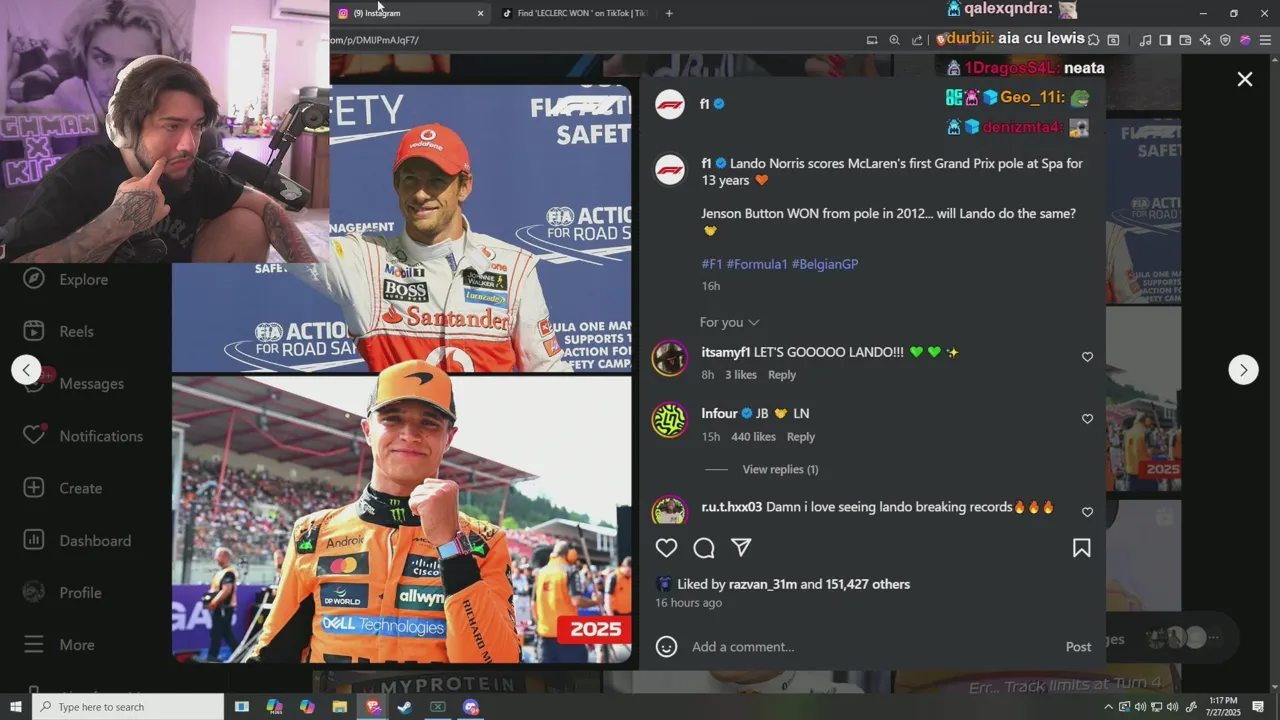The width and height of the screenshot is (1280, 720).
Task: Open the browser media music-note control
Action: click(x=1145, y=40)
